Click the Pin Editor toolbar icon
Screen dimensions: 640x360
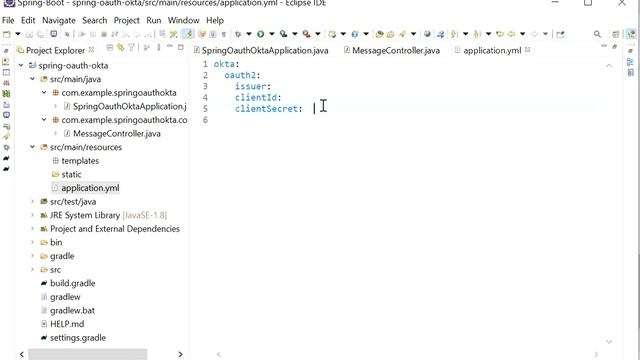click(x=560, y=34)
